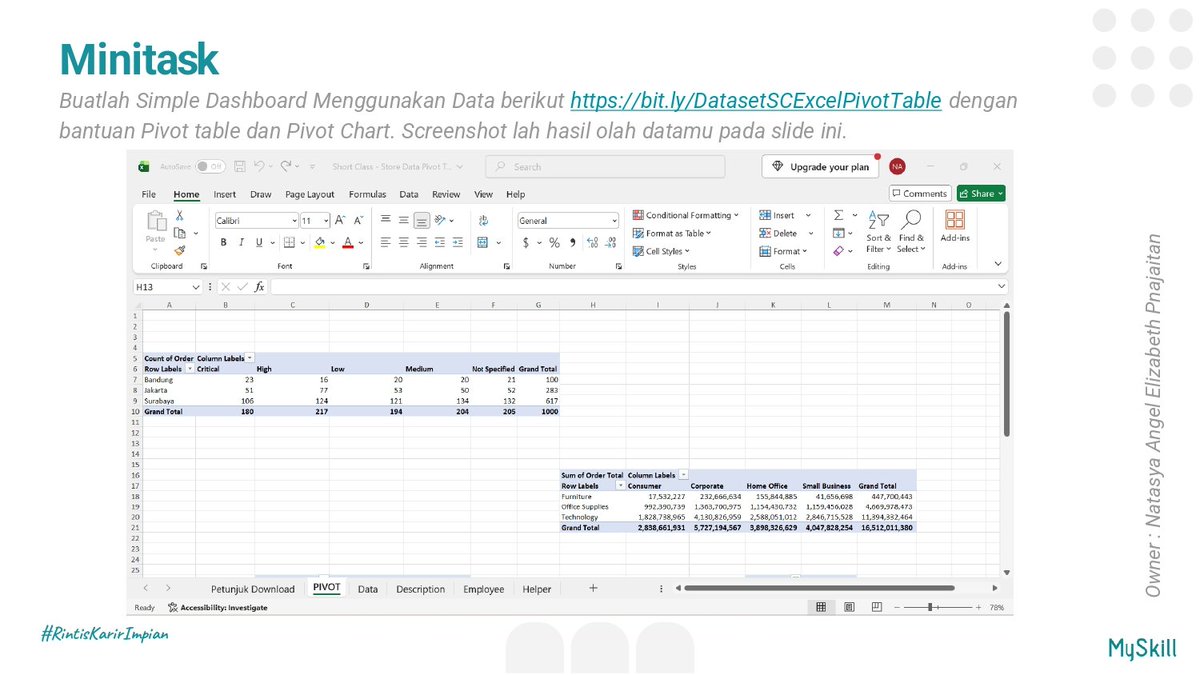
Task: Apply italic formatting
Action: pos(241,242)
